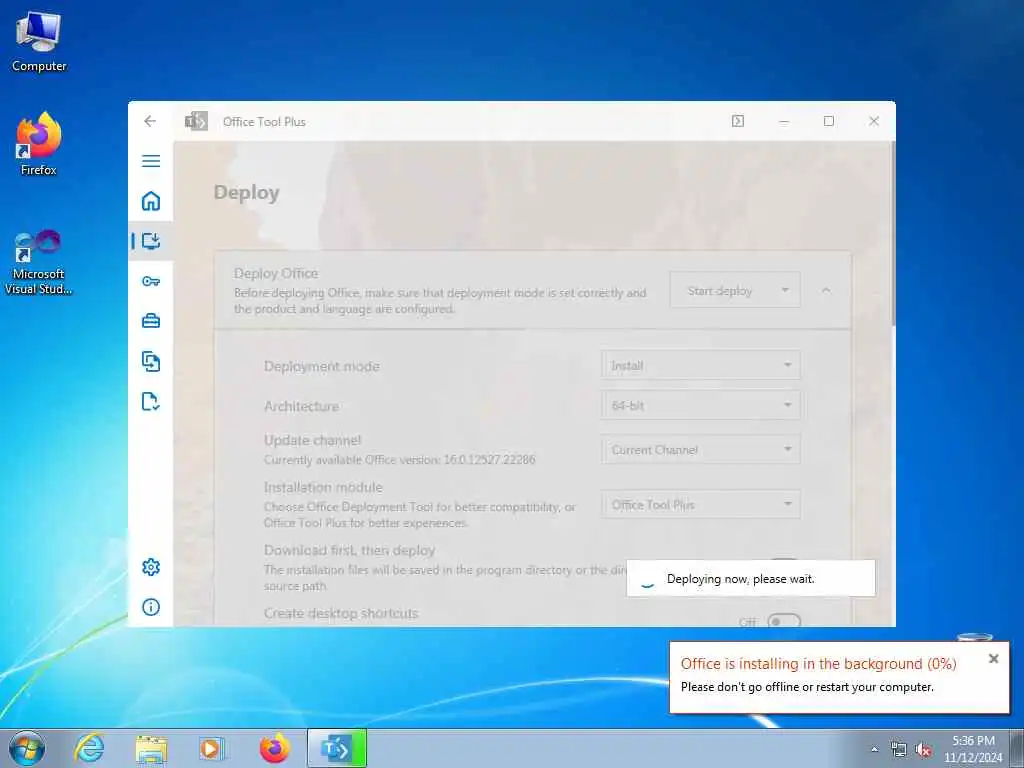The height and width of the screenshot is (768, 1024).
Task: Open Settings gear in Office Tool Plus
Action: pyautogui.click(x=151, y=567)
